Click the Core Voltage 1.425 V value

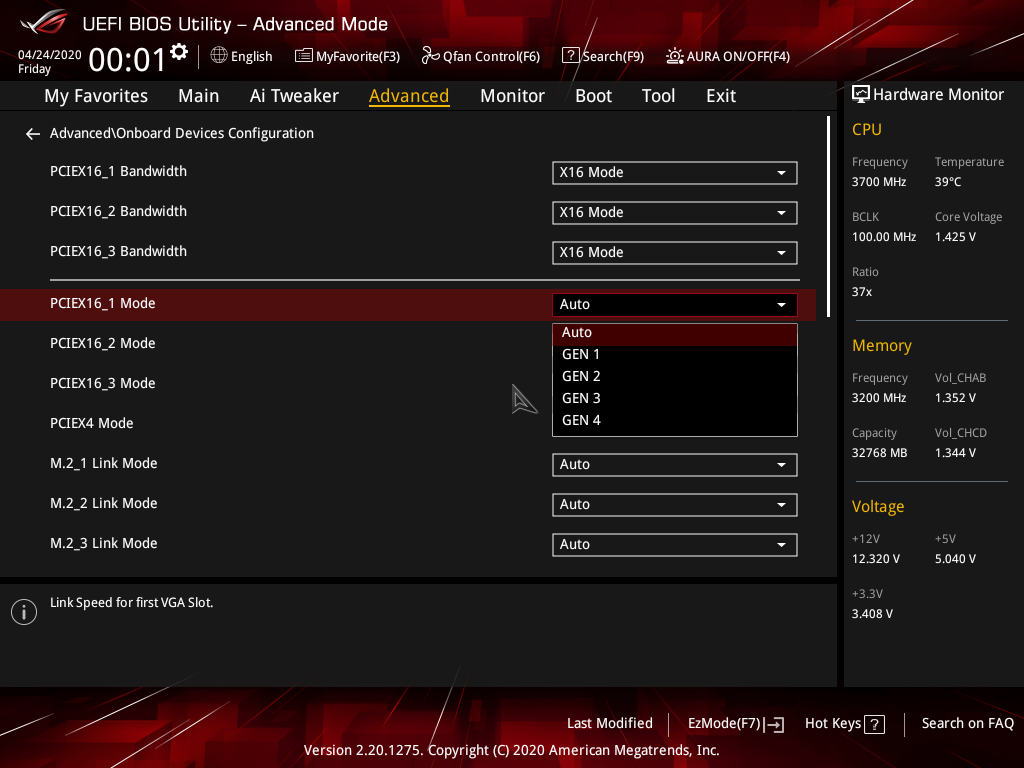955,237
